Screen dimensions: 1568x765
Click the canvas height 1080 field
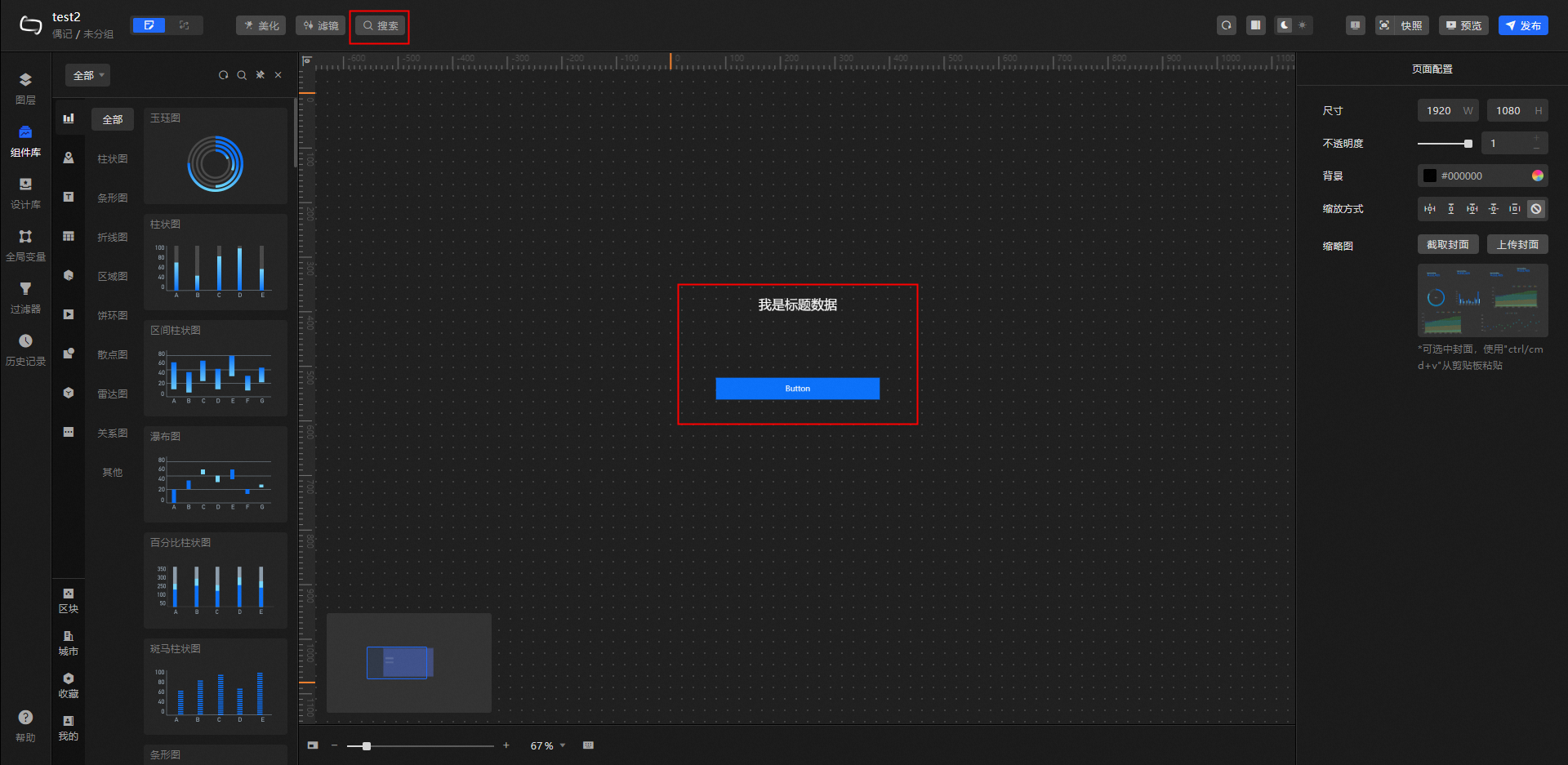(1517, 110)
